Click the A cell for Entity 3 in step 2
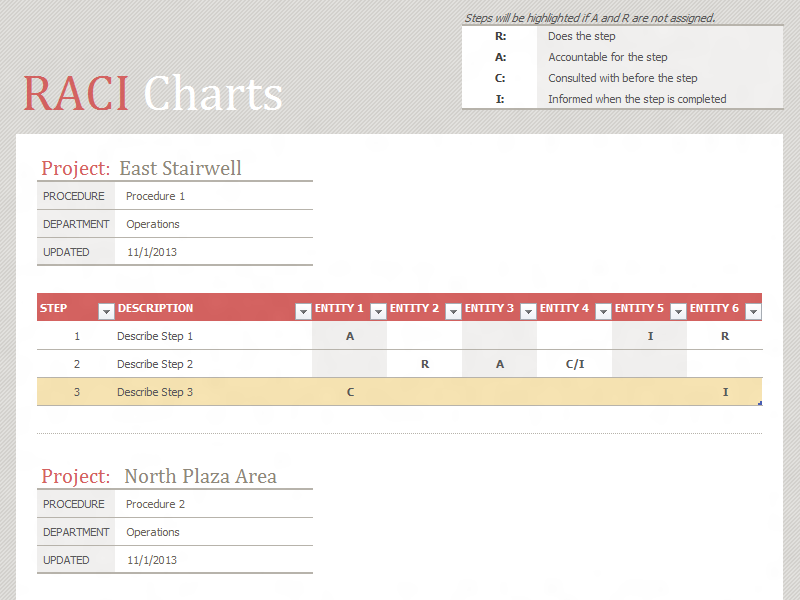The image size is (800, 600). (x=500, y=364)
